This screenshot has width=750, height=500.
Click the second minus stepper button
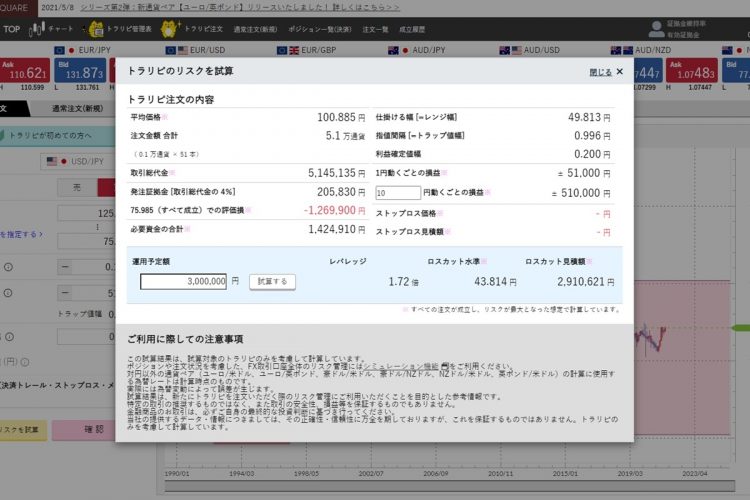pos(65,292)
